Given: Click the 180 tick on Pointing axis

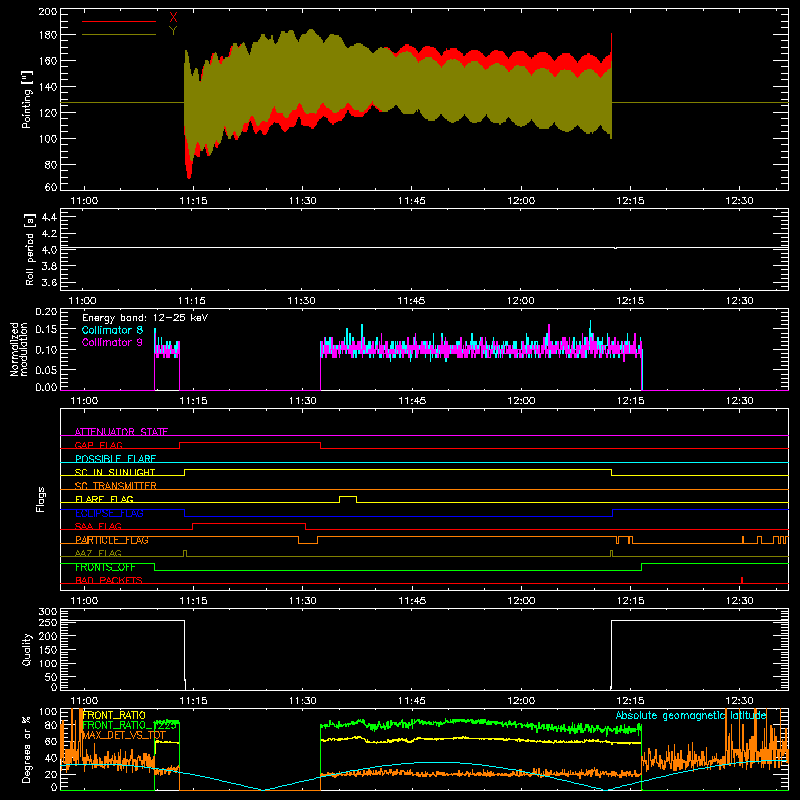Looking at the screenshot, I should [x=47, y=35].
